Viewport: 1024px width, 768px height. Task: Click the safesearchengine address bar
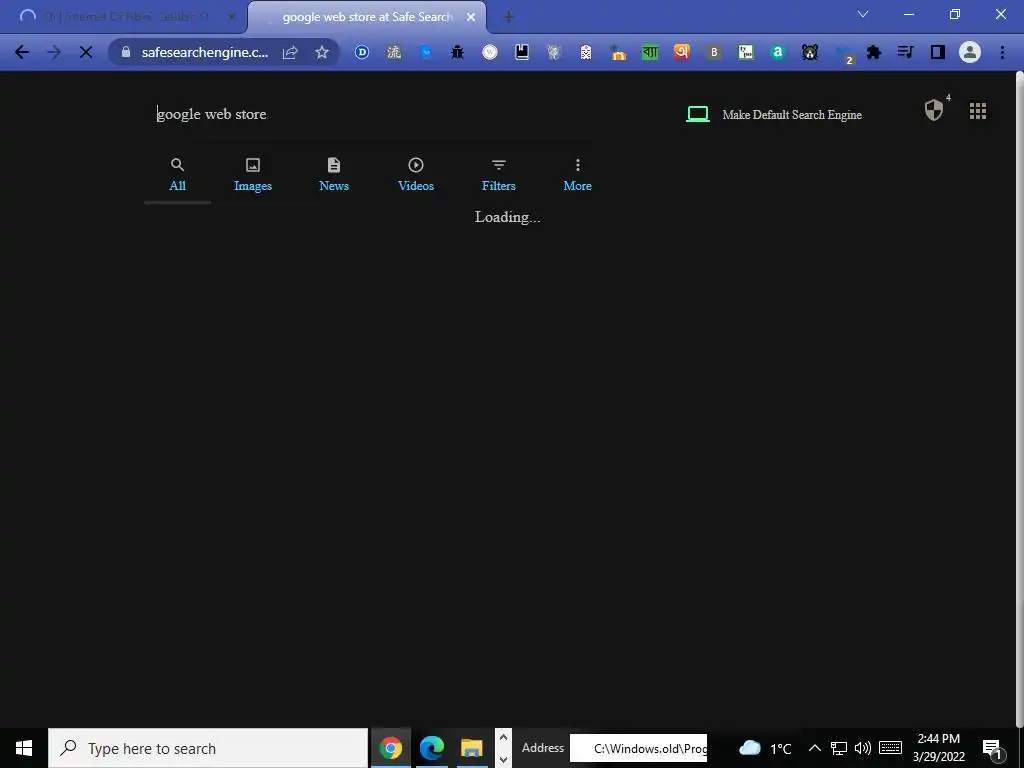[205, 52]
